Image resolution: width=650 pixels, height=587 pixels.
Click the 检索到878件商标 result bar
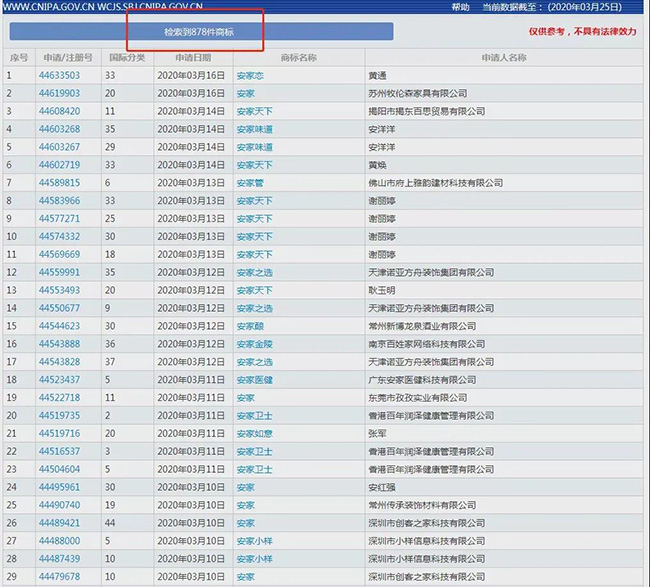[199, 32]
